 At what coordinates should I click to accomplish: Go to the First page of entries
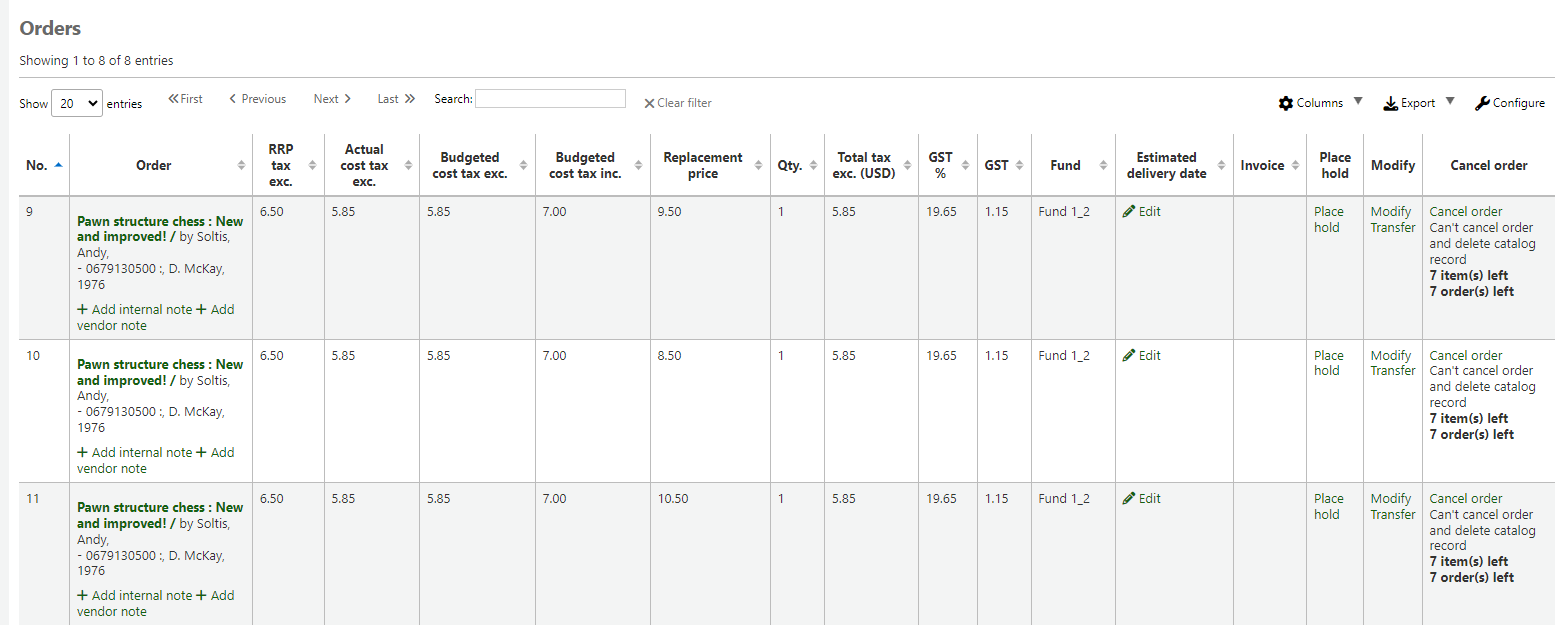coord(185,99)
